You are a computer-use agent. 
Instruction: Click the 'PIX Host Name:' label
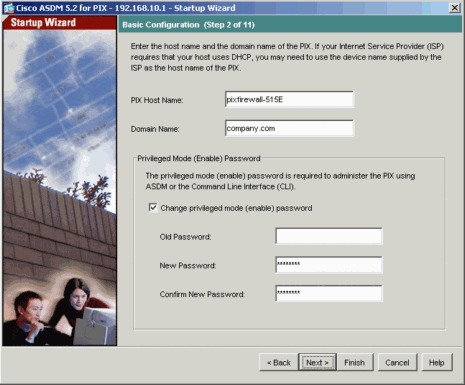pos(157,100)
